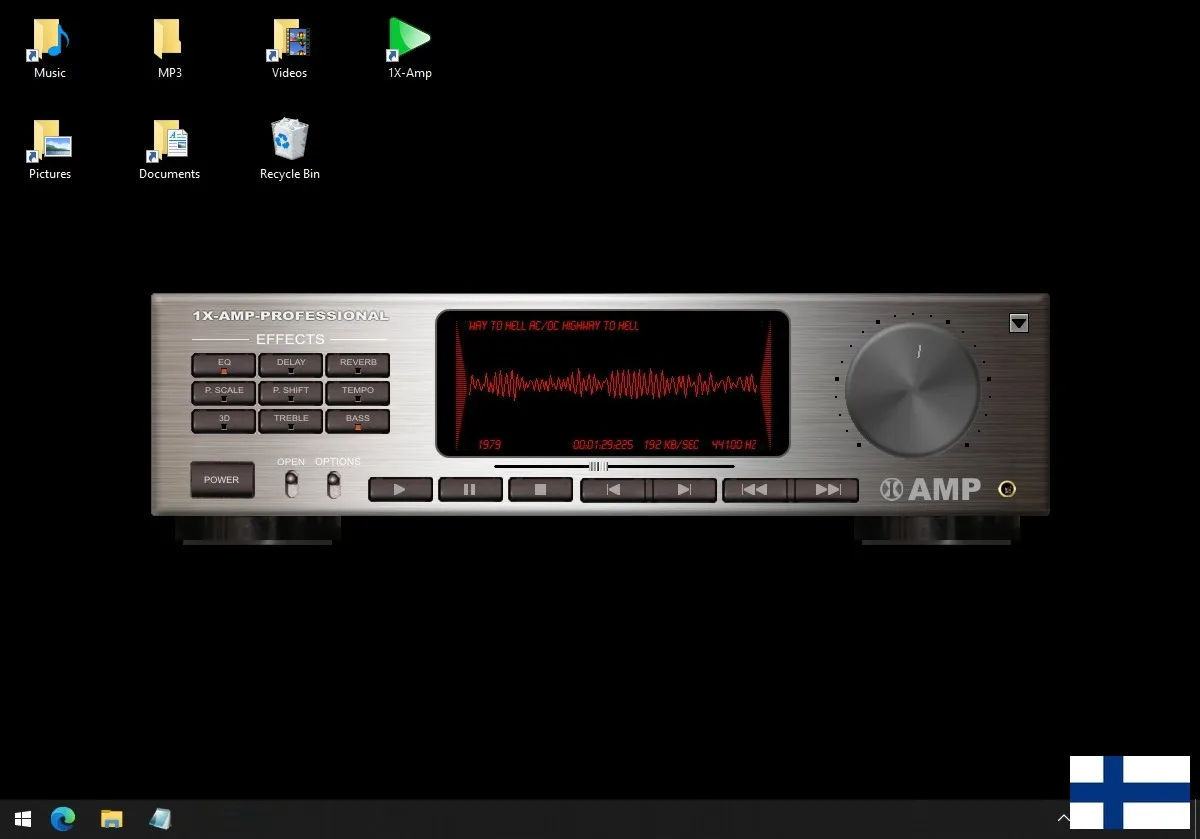1200x839 pixels.
Task: Open the dropdown arrow at the amp's top right
Action: (x=1018, y=323)
